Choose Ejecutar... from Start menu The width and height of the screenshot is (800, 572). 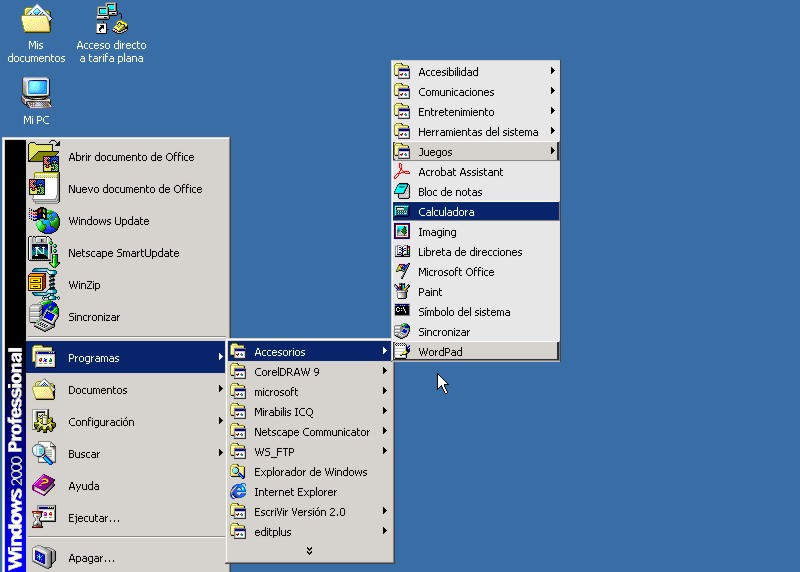click(x=126, y=517)
